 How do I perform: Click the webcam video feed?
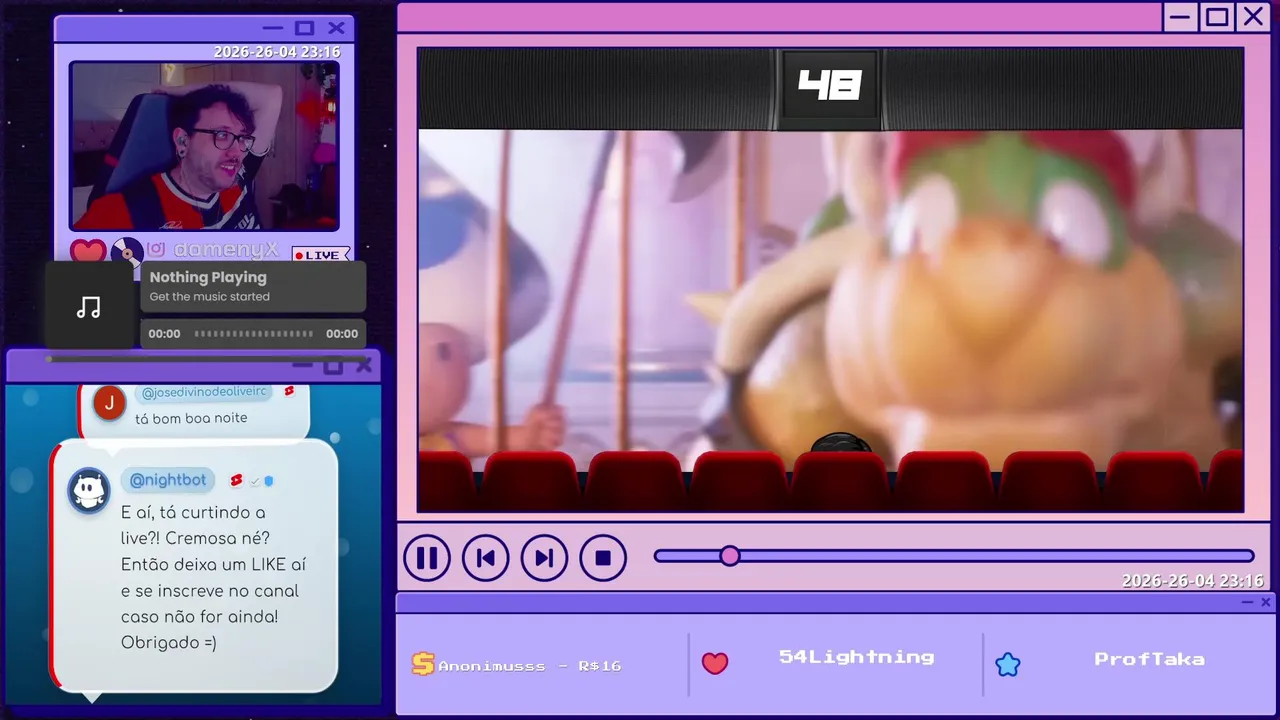(204, 146)
